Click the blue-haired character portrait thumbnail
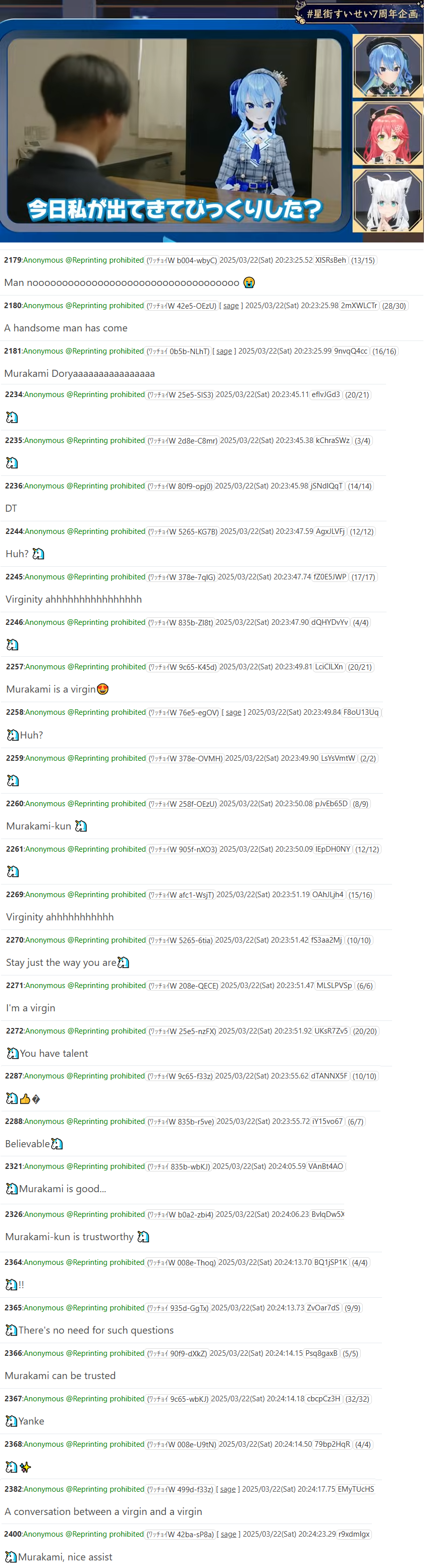Image resolution: width=440 pixels, height=1568 pixels. 387,66
